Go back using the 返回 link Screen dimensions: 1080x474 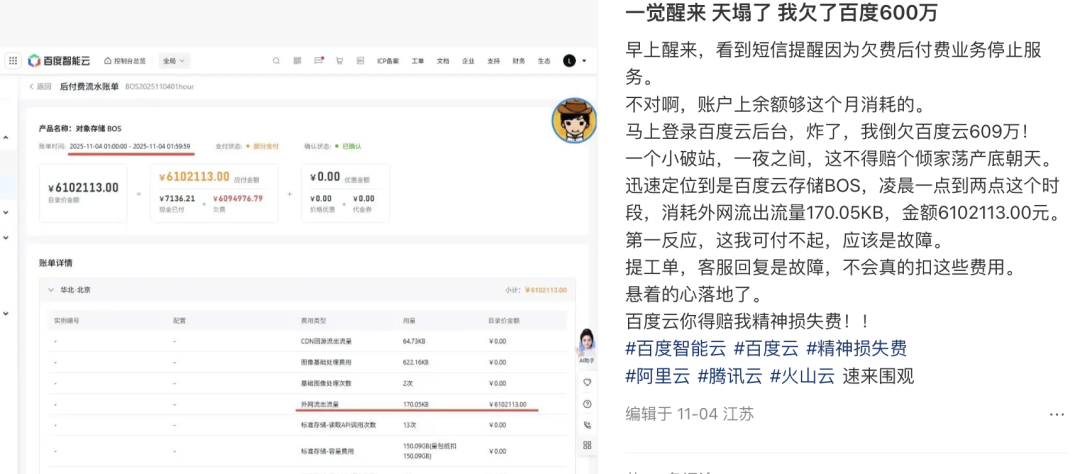pyautogui.click(x=40, y=87)
